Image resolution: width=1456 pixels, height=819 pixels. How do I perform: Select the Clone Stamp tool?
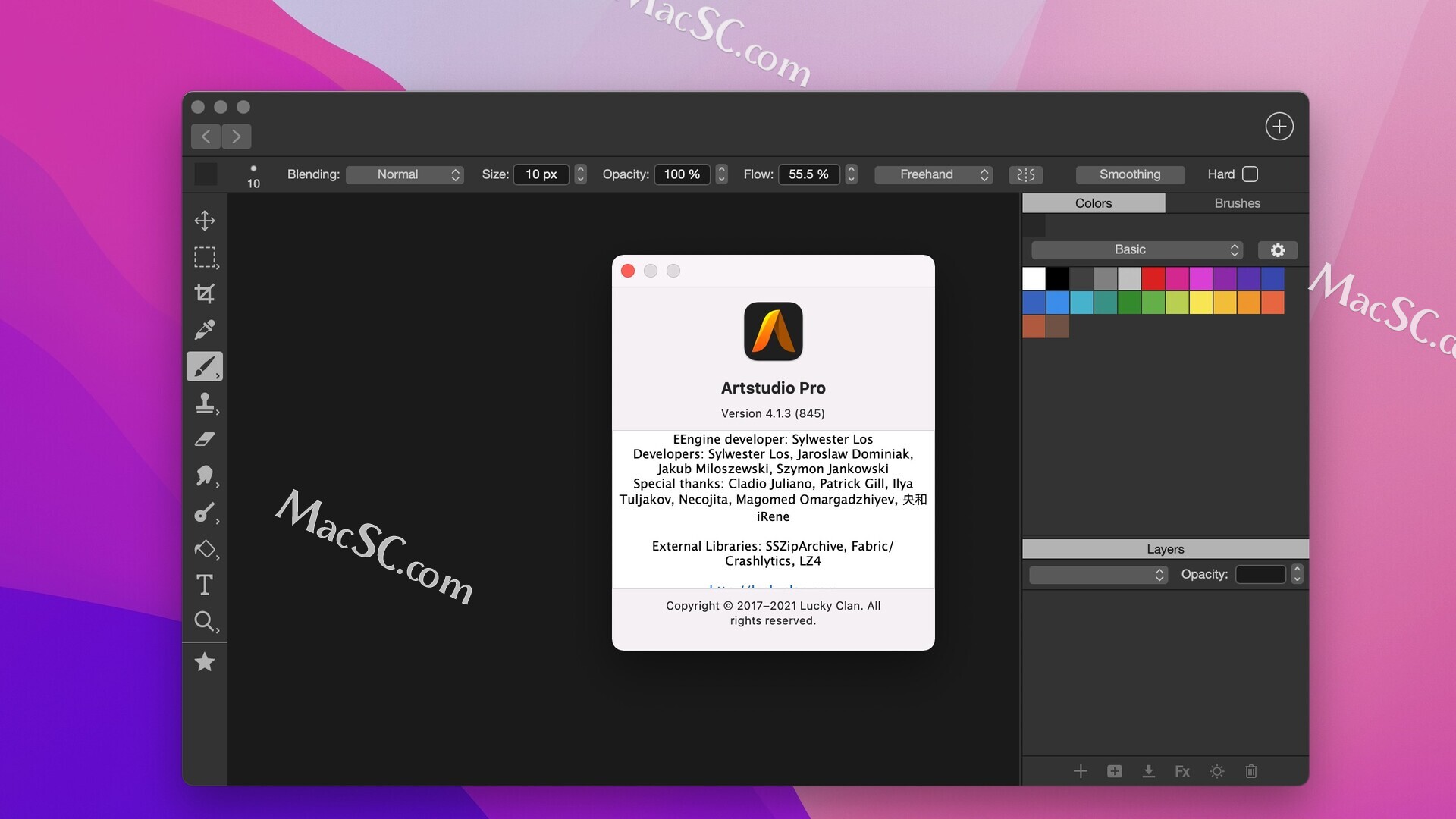[205, 403]
